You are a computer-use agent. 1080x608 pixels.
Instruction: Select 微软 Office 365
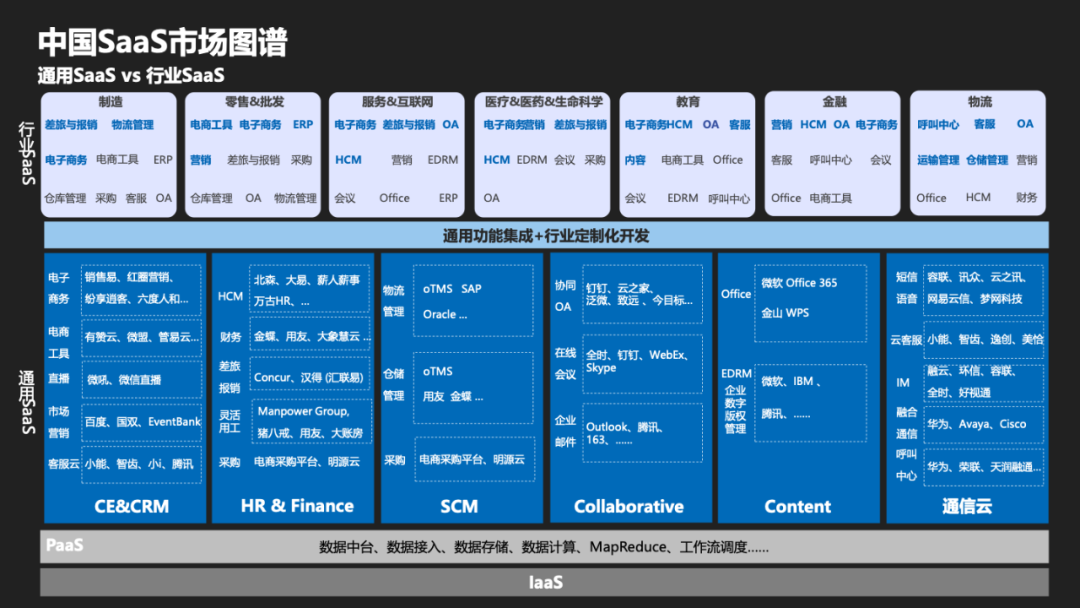pos(799,283)
